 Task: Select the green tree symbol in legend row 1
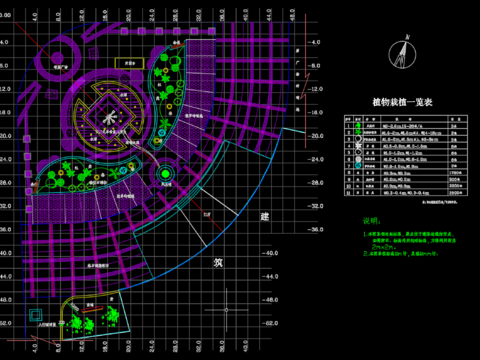(358, 126)
